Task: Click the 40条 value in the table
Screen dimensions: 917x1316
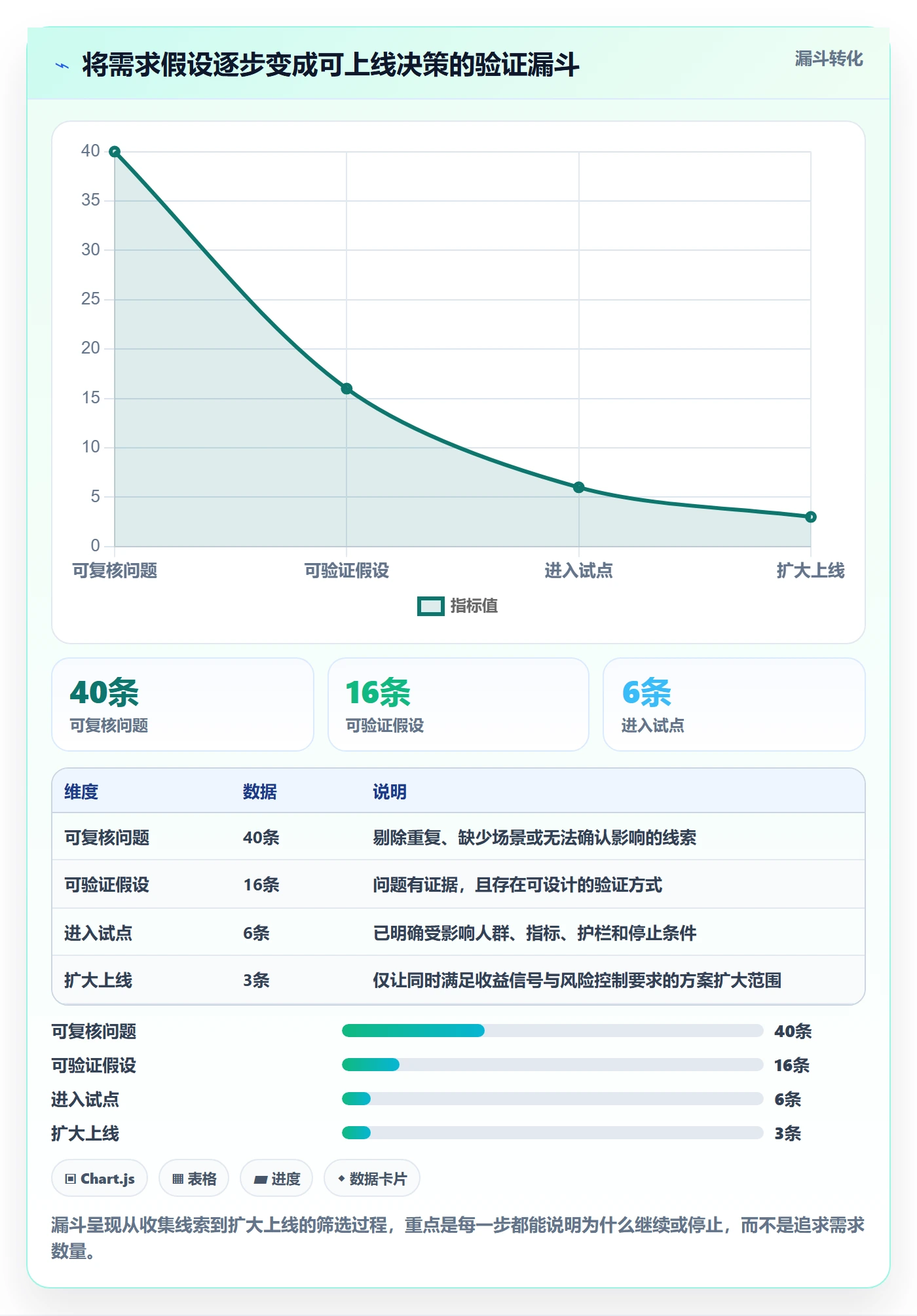Action: tap(261, 838)
